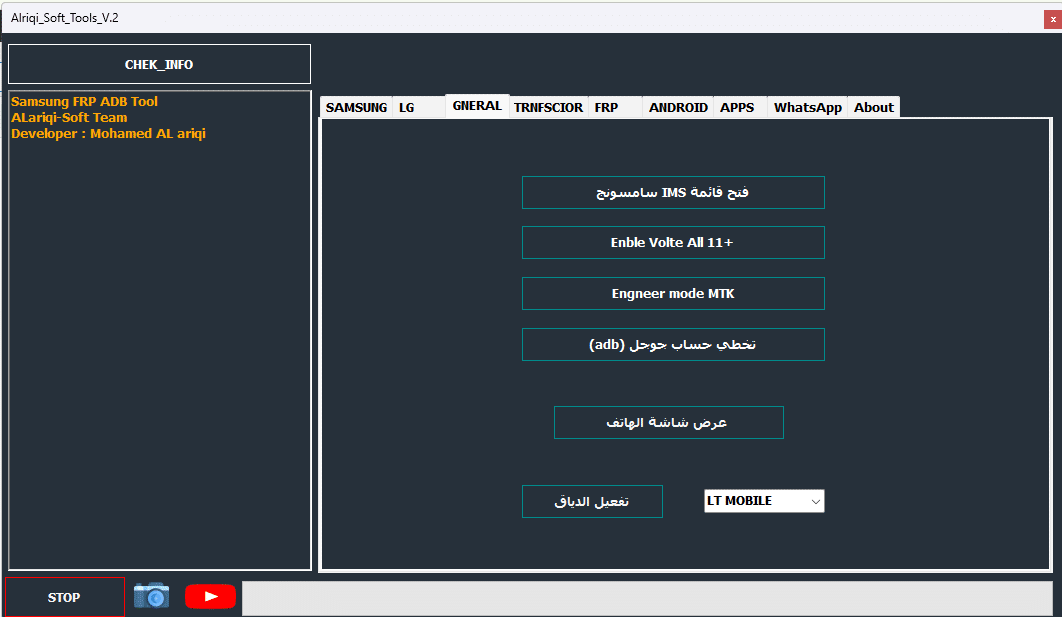Switch to the WhatsApp tab
This screenshot has height=617, width=1062.
[806, 106]
